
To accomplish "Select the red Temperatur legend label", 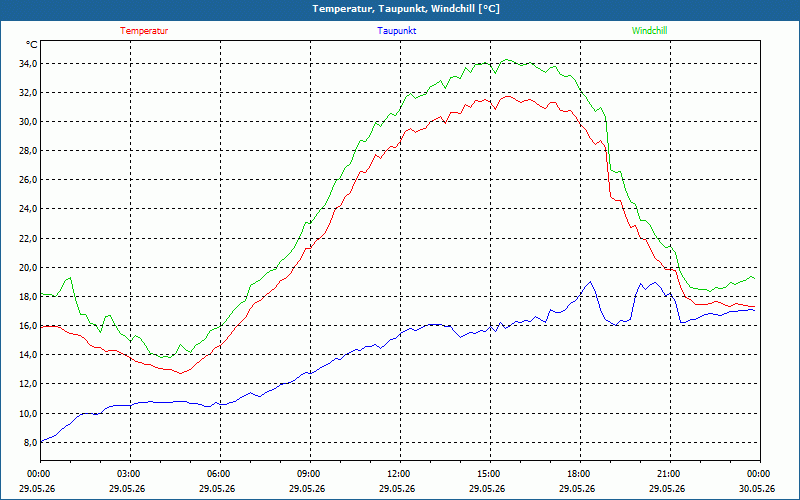I will pos(144,31).
